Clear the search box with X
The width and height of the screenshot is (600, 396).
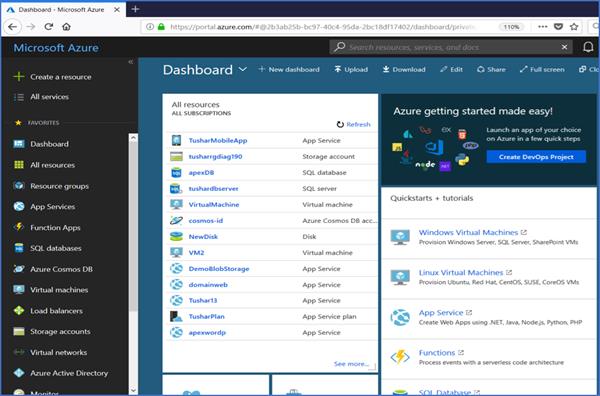564,47
